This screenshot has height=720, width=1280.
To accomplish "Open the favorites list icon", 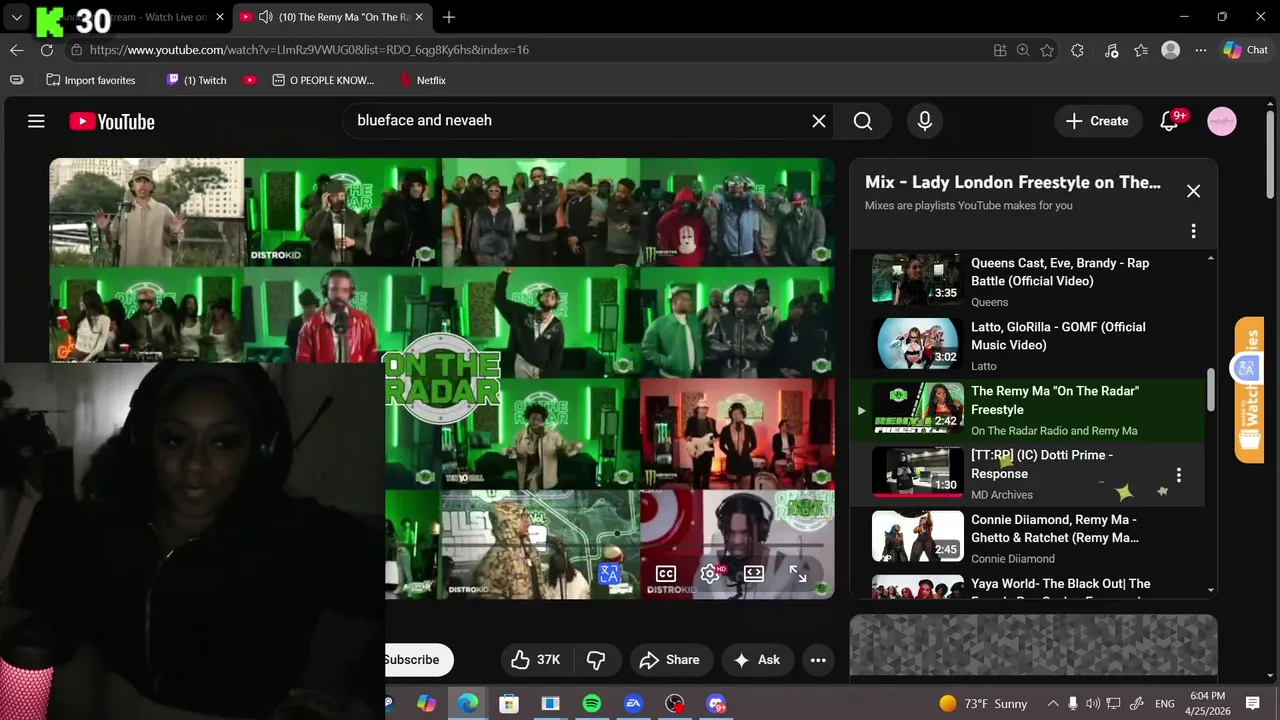I will 1141,50.
